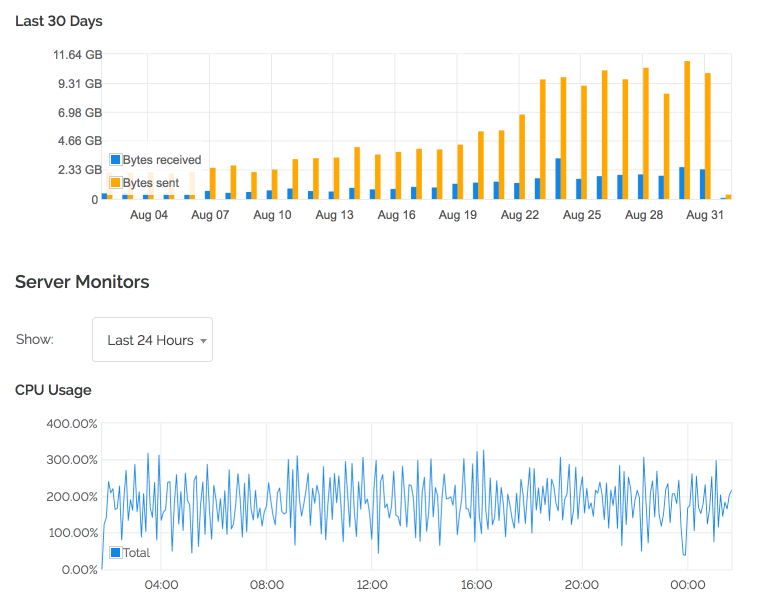Open the Last 24 Hours dropdown
This screenshot has width=762, height=598.
(x=152, y=340)
